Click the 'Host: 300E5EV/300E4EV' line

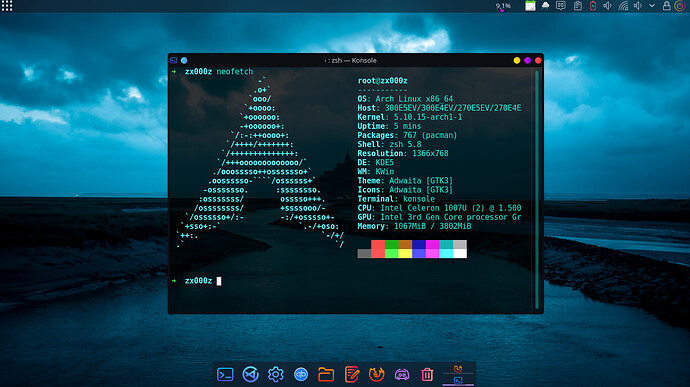coord(439,108)
